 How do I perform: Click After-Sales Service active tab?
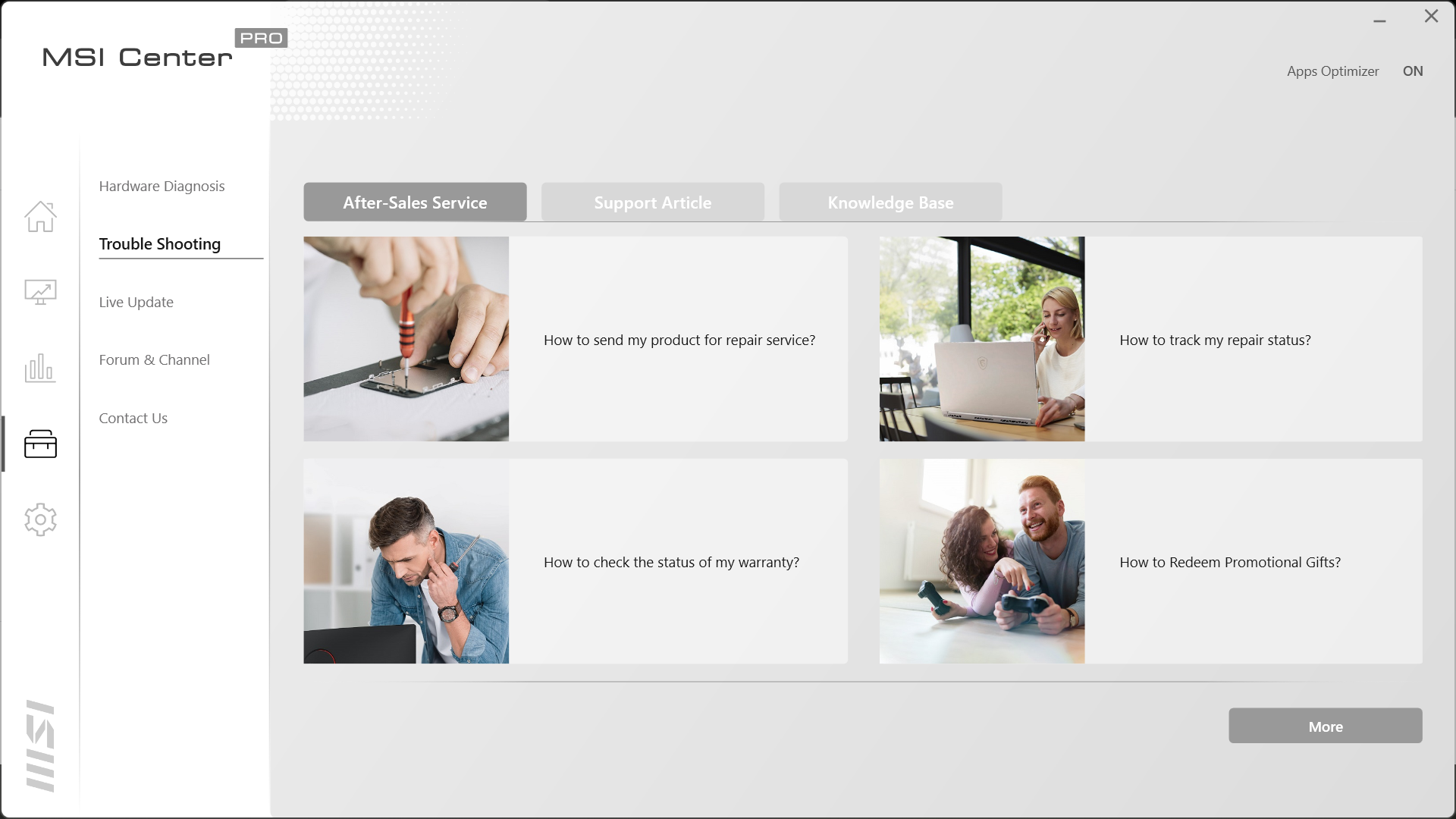point(415,202)
